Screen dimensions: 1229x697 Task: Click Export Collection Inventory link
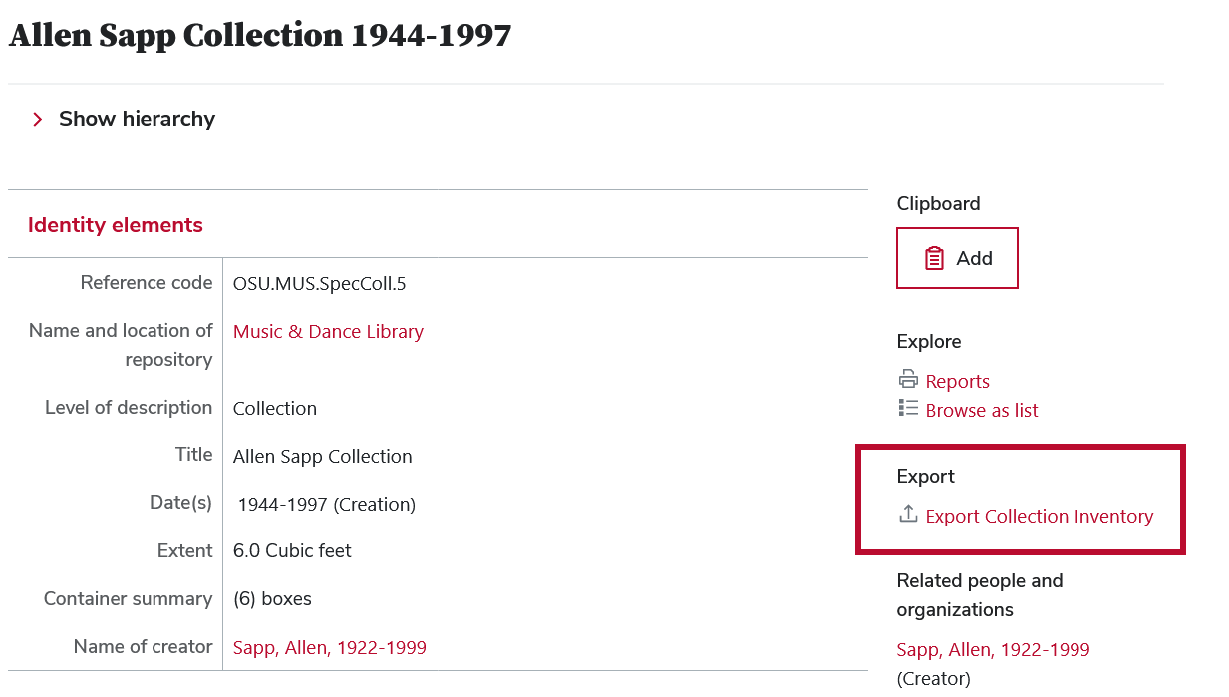point(1039,516)
